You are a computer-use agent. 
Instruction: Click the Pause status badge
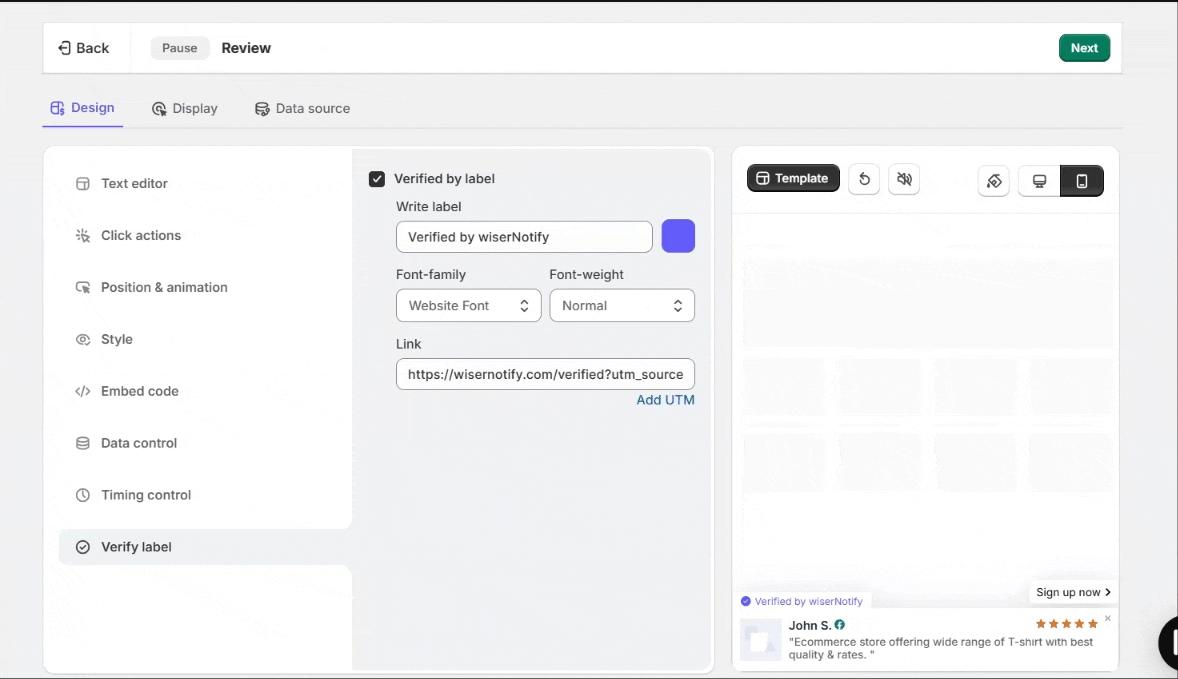tap(180, 48)
